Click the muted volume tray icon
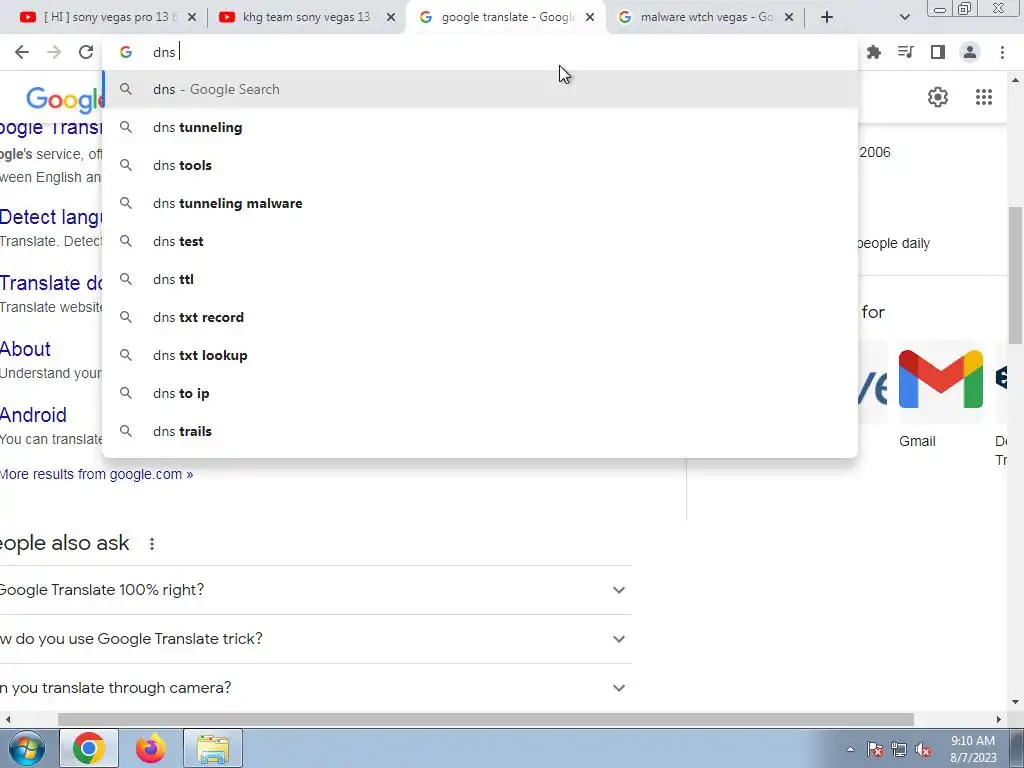 [923, 749]
